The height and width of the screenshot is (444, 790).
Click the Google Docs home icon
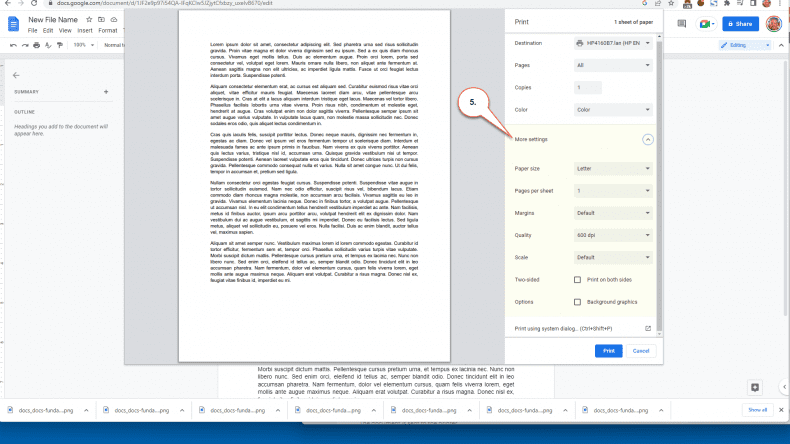tap(14, 24)
